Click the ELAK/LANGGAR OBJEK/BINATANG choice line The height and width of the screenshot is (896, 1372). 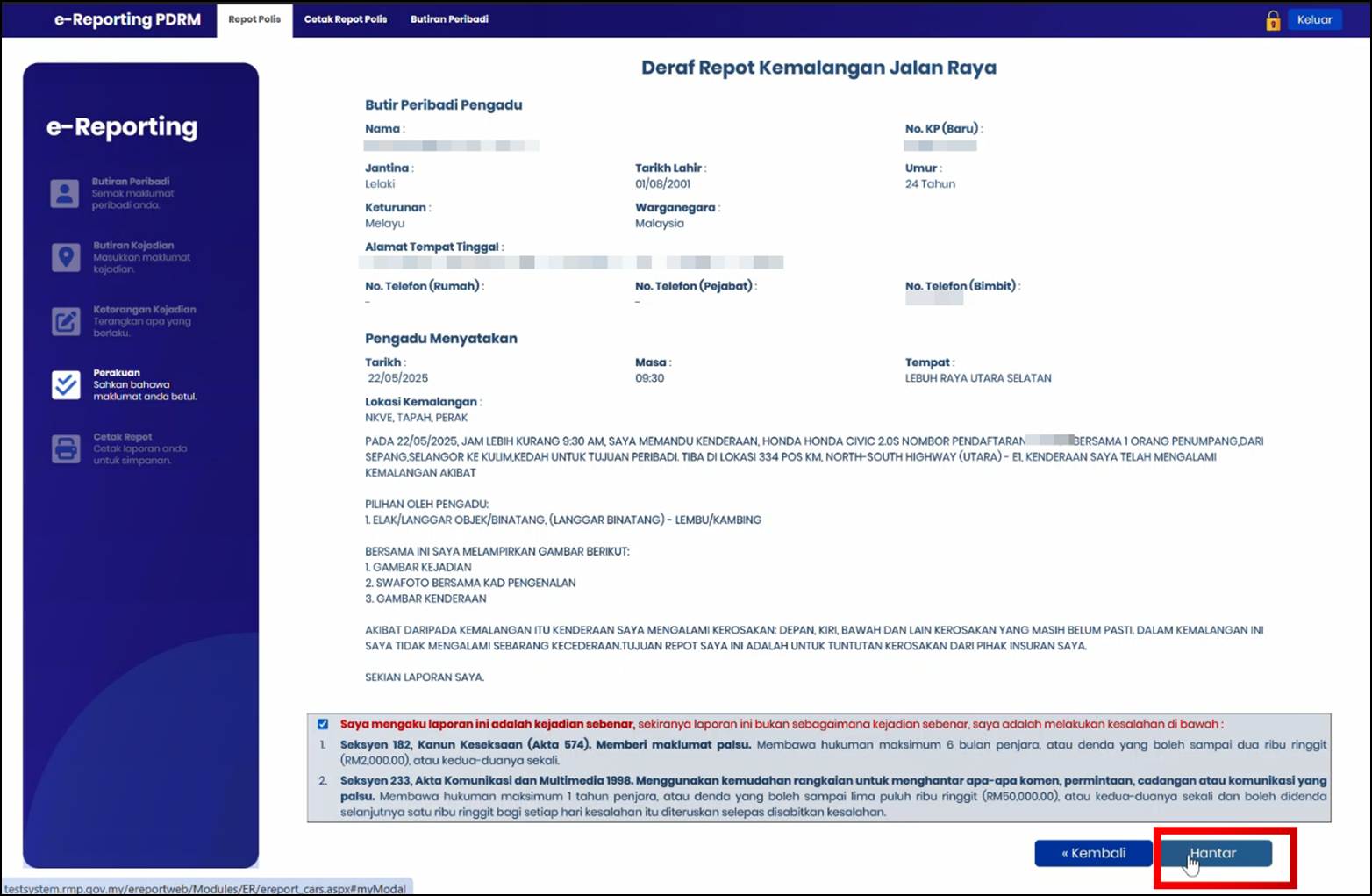563,520
